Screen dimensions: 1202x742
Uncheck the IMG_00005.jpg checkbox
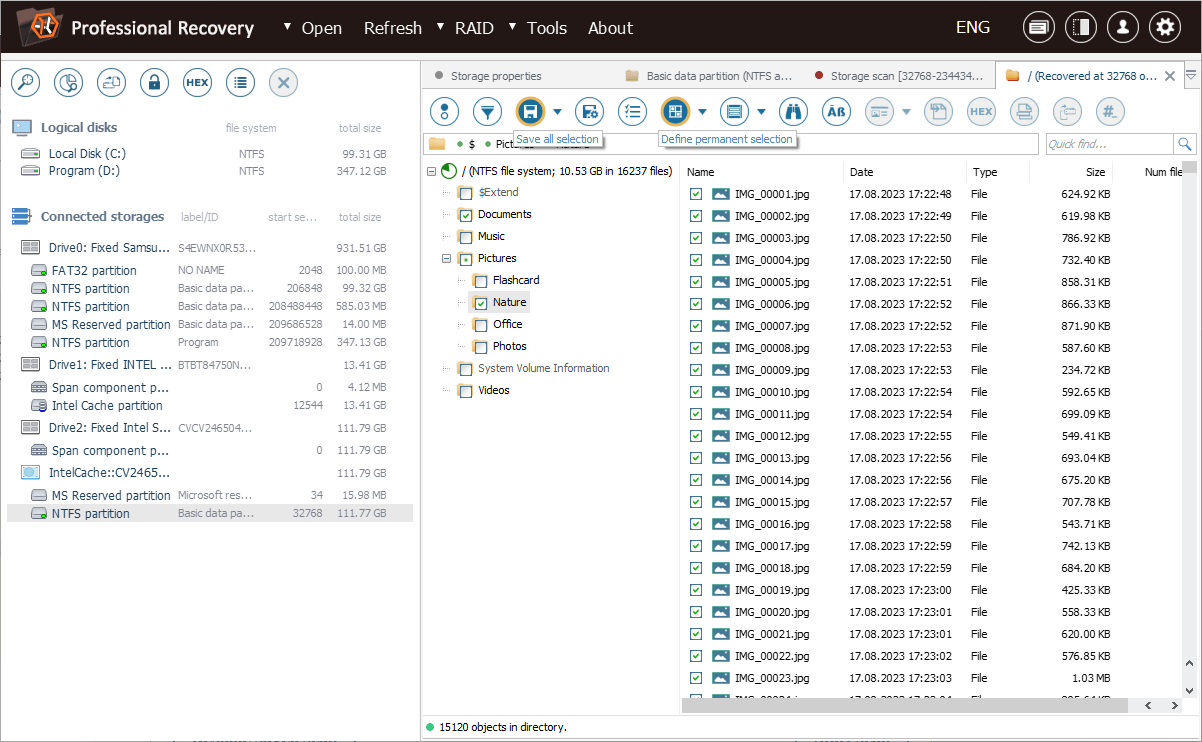[x=696, y=282]
